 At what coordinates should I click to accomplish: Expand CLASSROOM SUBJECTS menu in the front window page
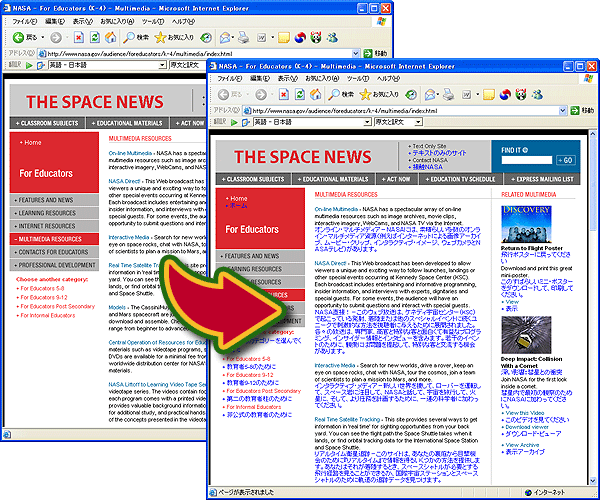pos(253,179)
